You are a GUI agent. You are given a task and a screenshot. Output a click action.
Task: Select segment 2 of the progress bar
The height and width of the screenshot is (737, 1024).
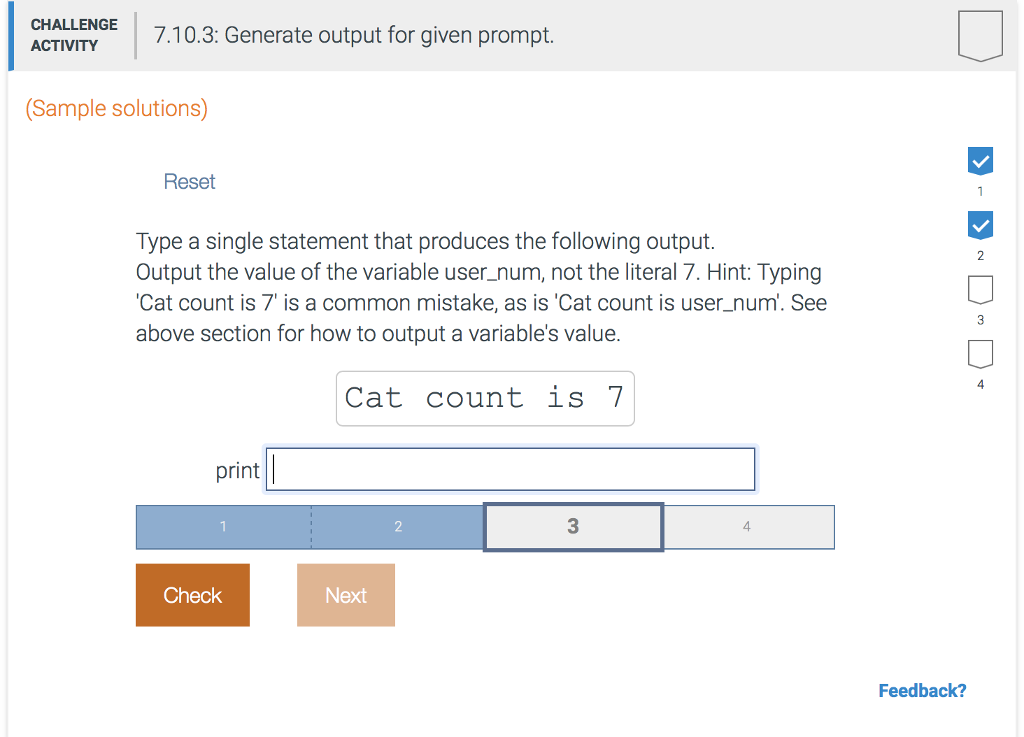coord(398,527)
